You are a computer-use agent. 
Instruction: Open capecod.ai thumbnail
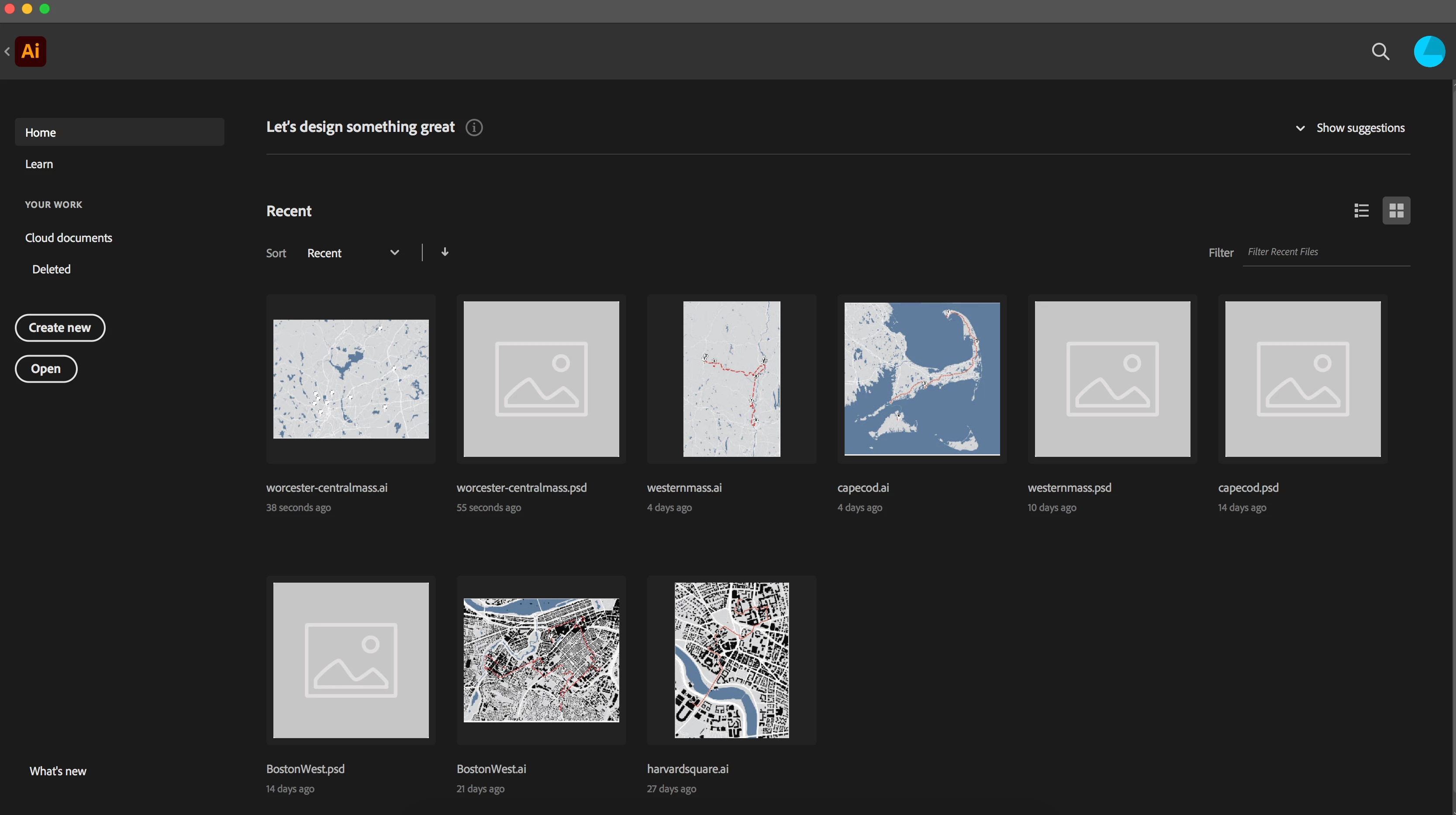[921, 379]
